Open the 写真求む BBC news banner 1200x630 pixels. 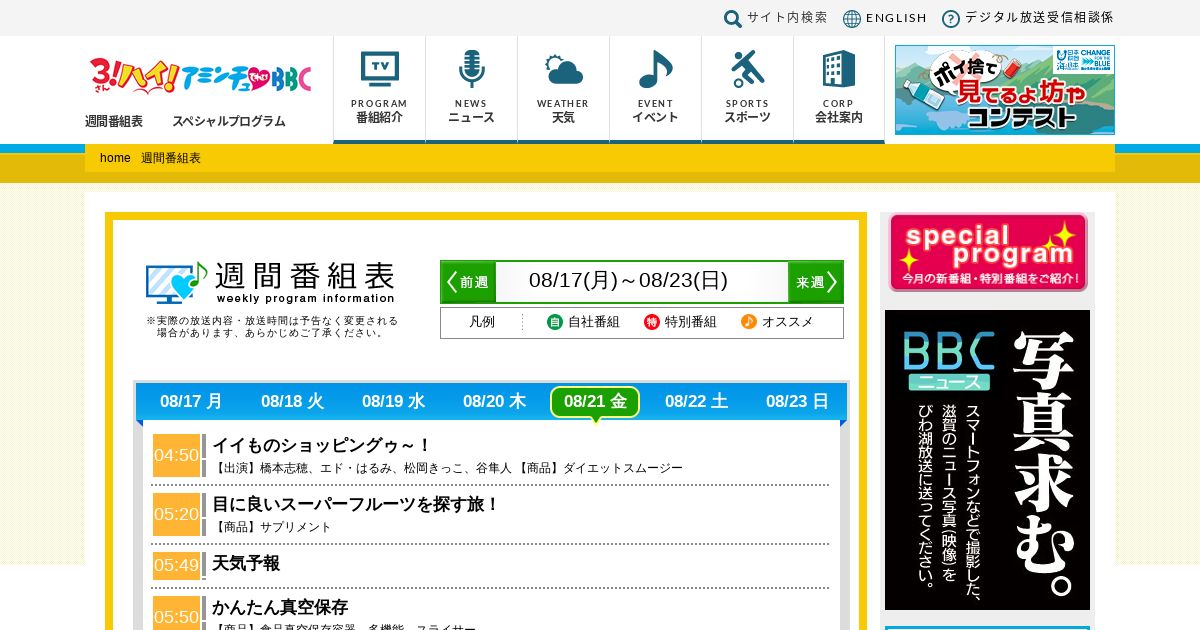click(987, 460)
